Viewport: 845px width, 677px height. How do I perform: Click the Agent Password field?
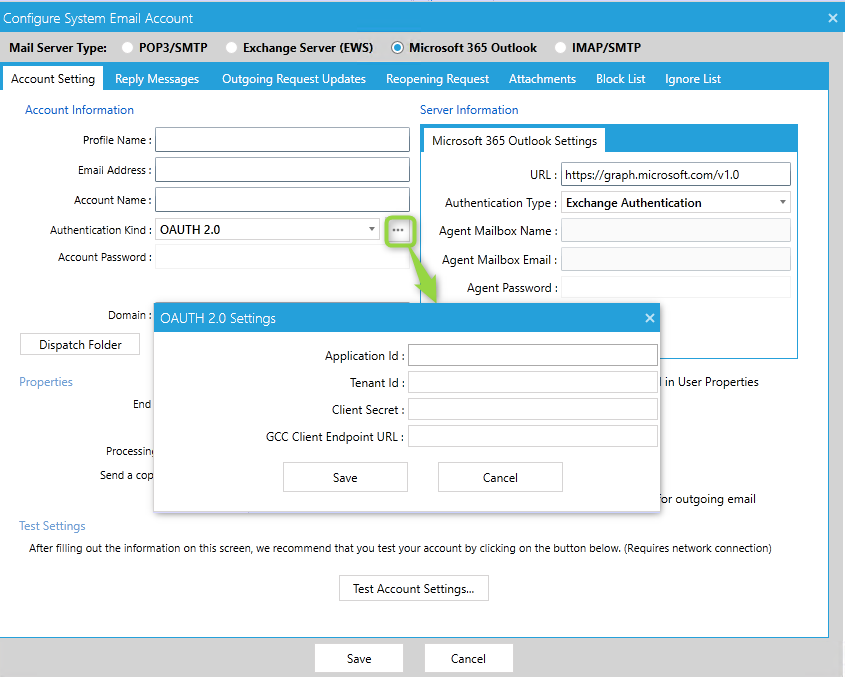point(676,287)
